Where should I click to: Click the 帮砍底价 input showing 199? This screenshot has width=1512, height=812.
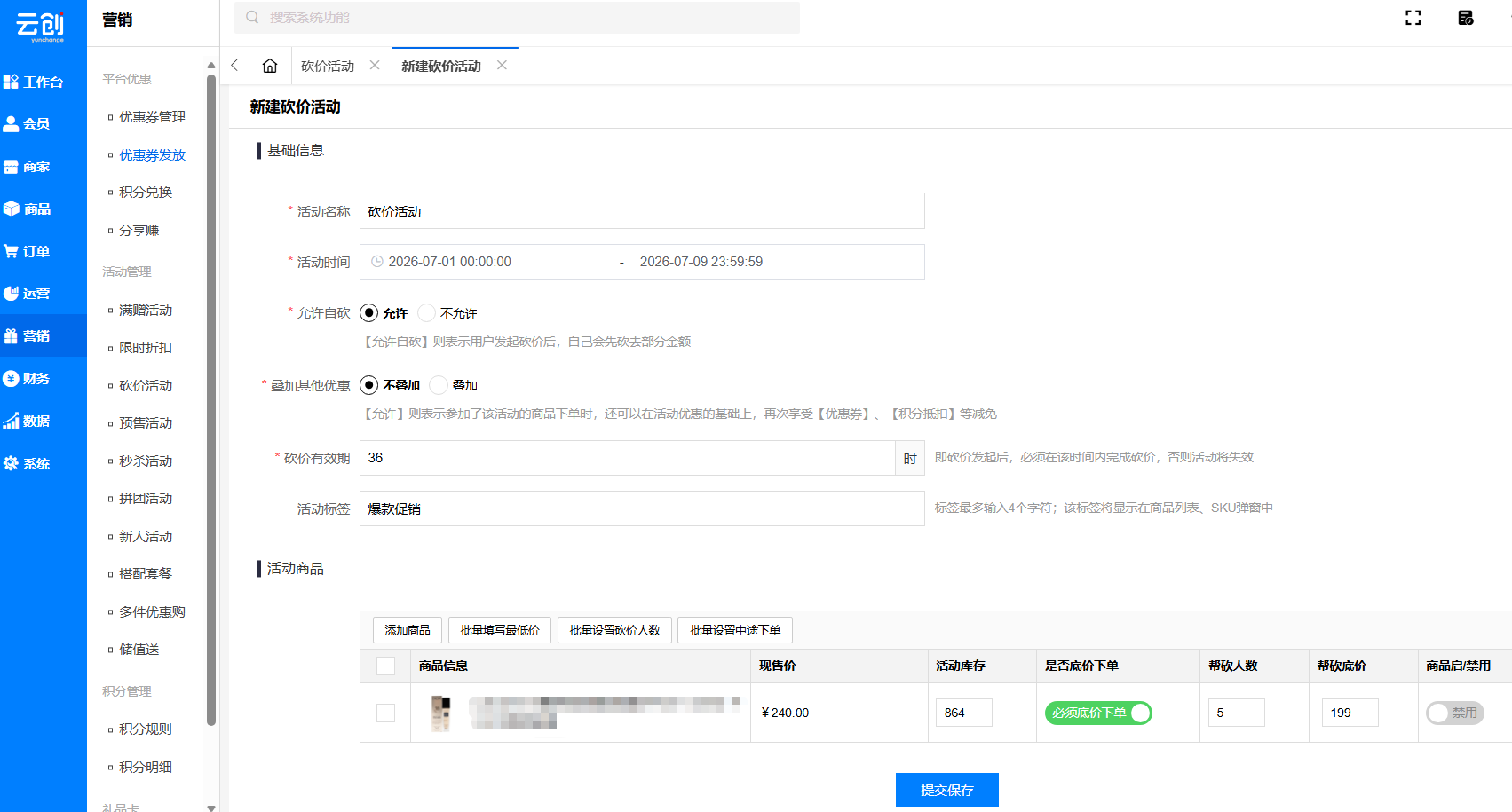pyautogui.click(x=1350, y=713)
